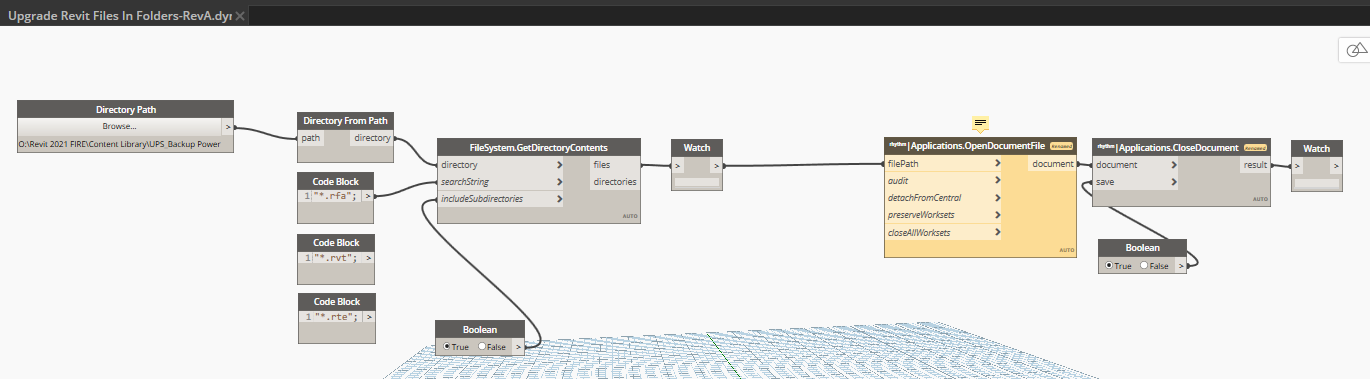
Task: Click the output port of the "*.rfa" code block
Action: (369, 196)
